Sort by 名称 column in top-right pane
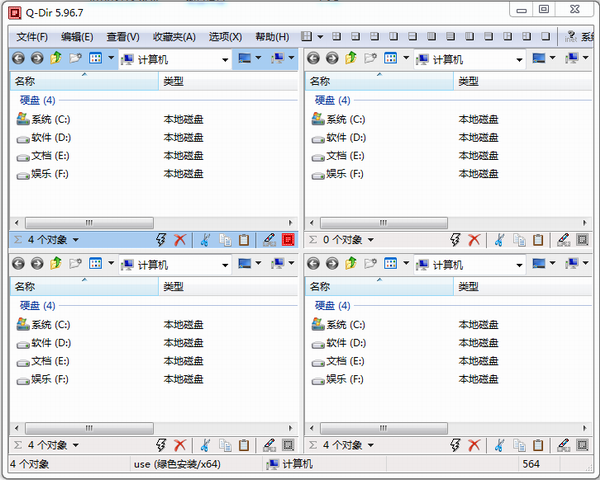The height and width of the screenshot is (480, 600). pyautogui.click(x=379, y=81)
